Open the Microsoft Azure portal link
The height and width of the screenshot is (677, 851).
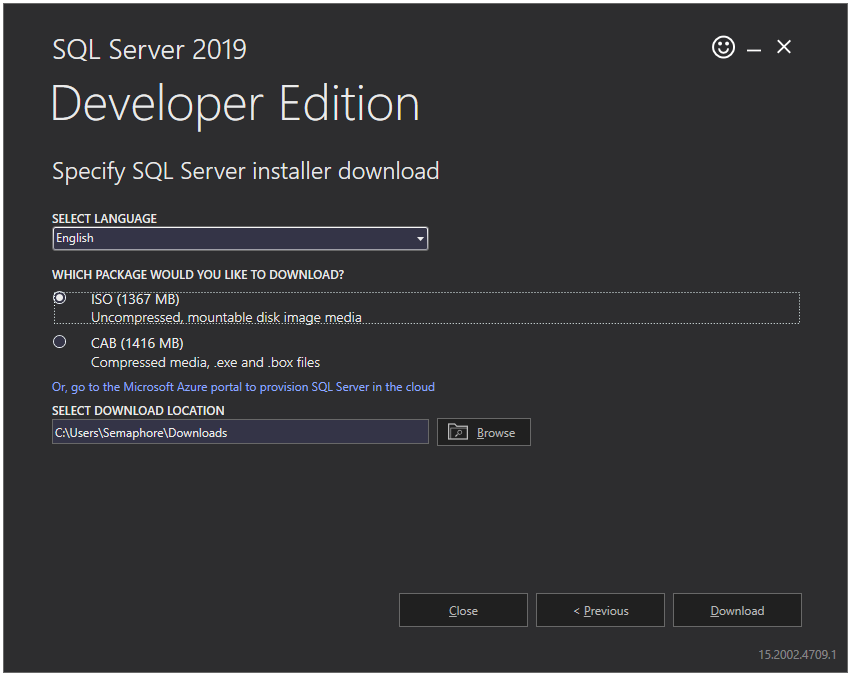[x=243, y=387]
